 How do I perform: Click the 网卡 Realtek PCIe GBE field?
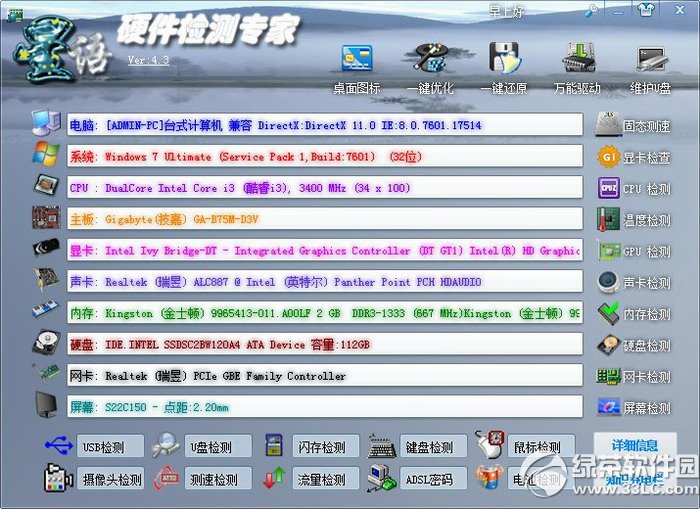pos(325,375)
